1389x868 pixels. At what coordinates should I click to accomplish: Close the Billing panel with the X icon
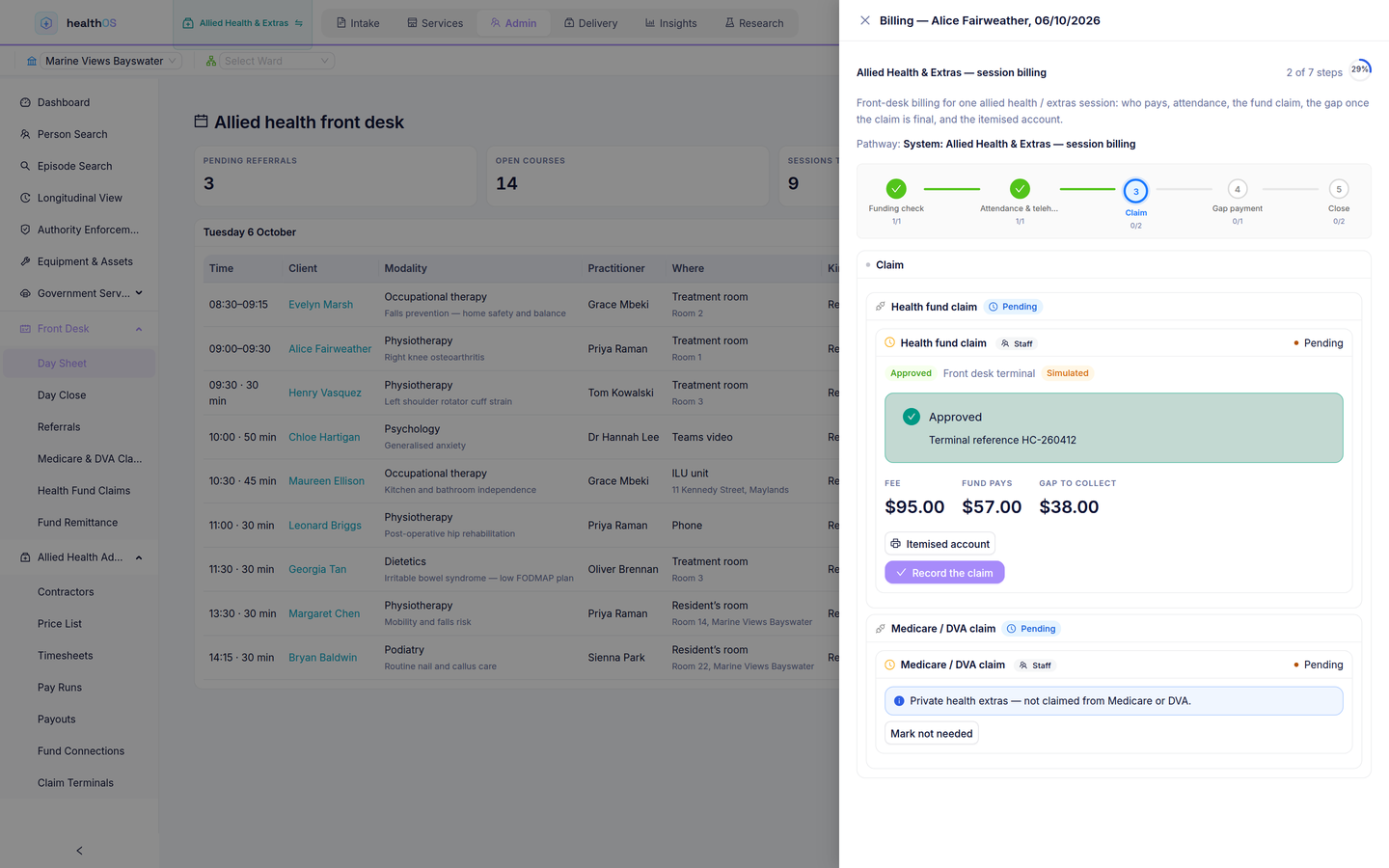coord(865,20)
